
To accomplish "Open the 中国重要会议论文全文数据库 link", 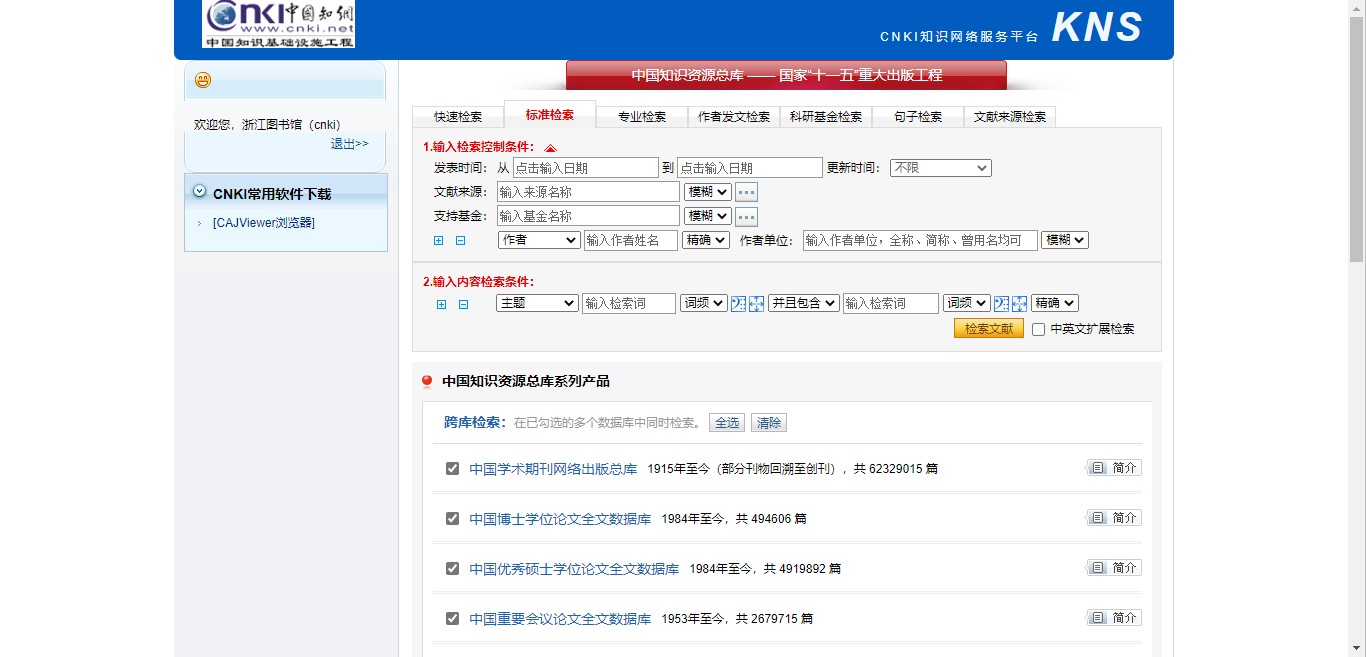I will (560, 619).
